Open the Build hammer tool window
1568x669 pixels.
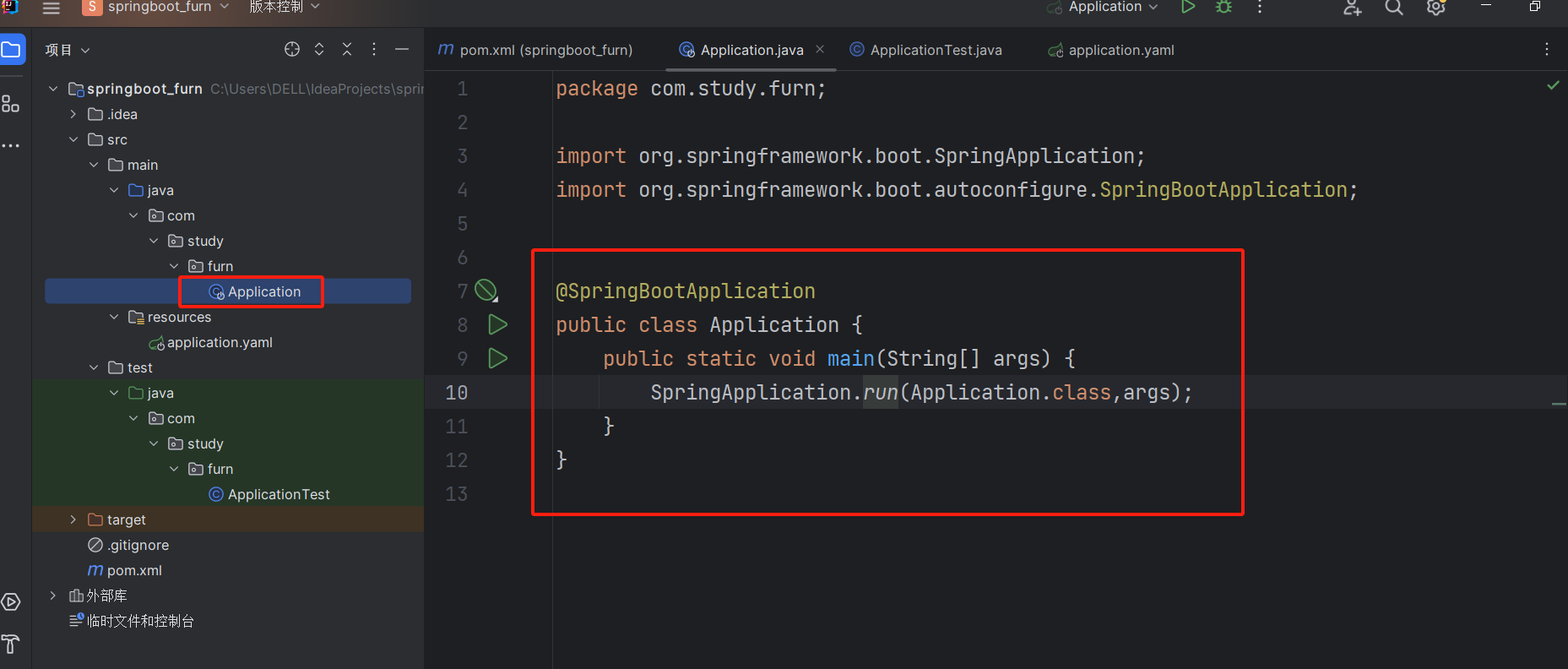tap(10, 644)
